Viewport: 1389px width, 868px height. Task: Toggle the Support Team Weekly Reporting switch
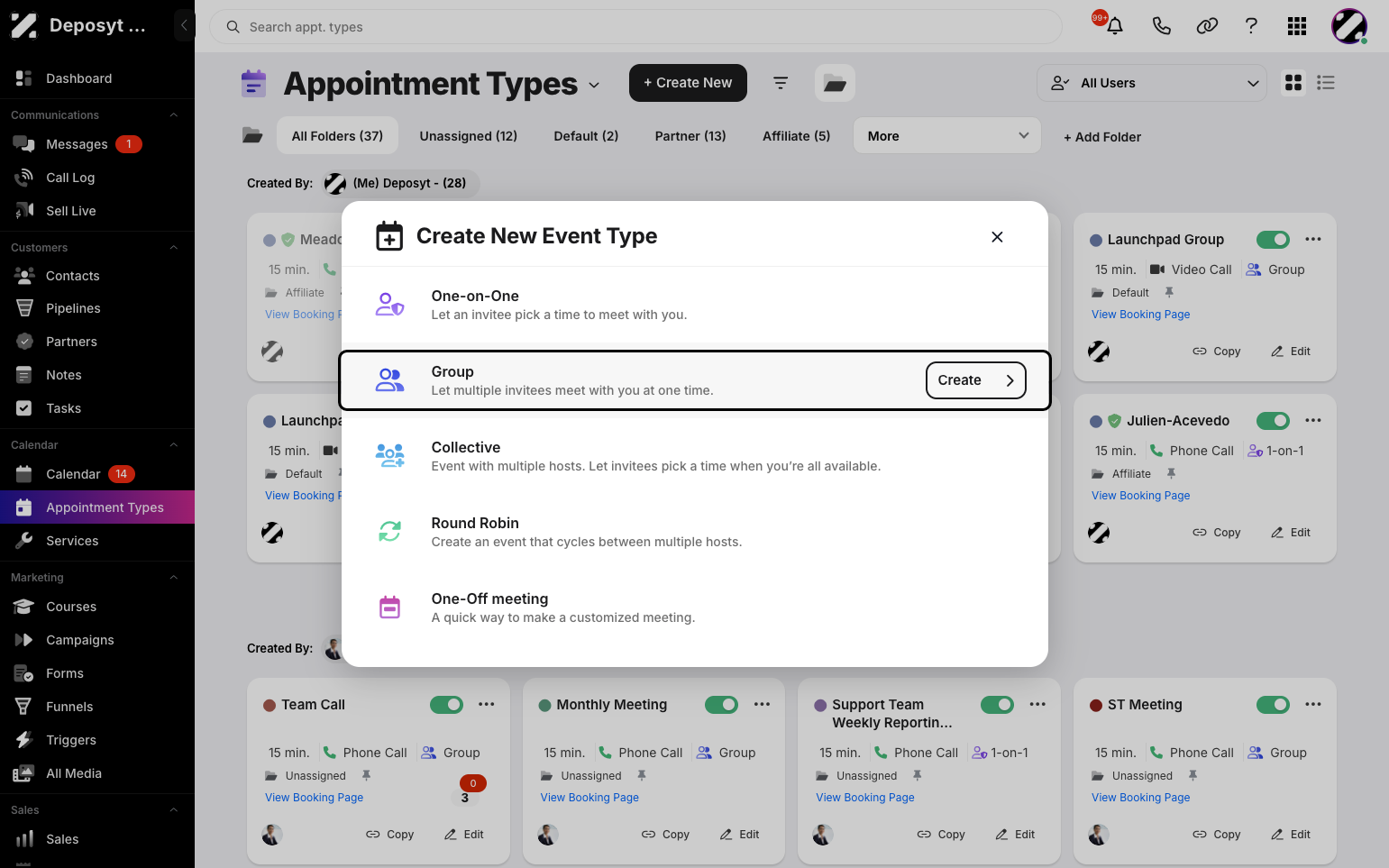pos(997,705)
